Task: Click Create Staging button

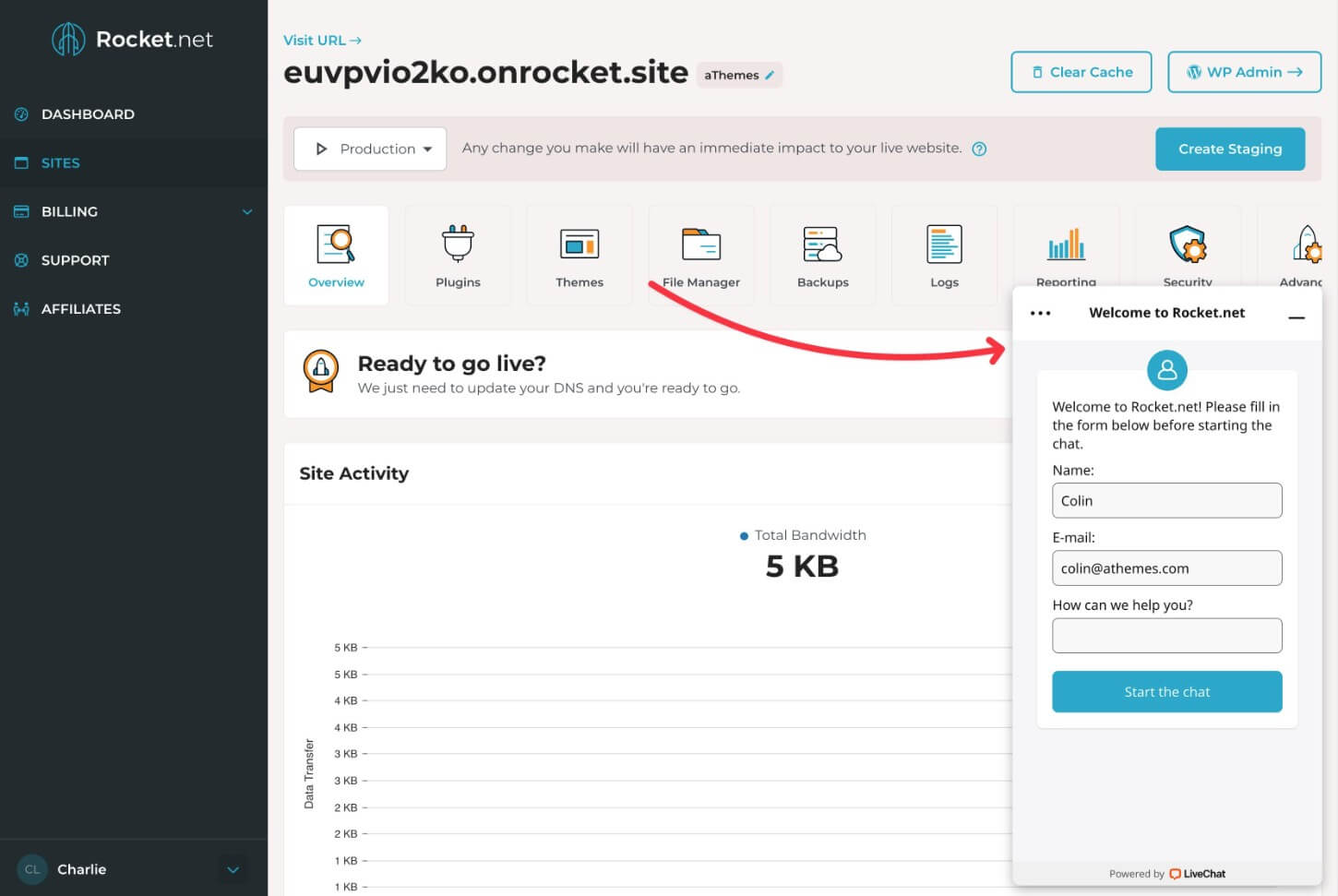Action: coord(1230,149)
